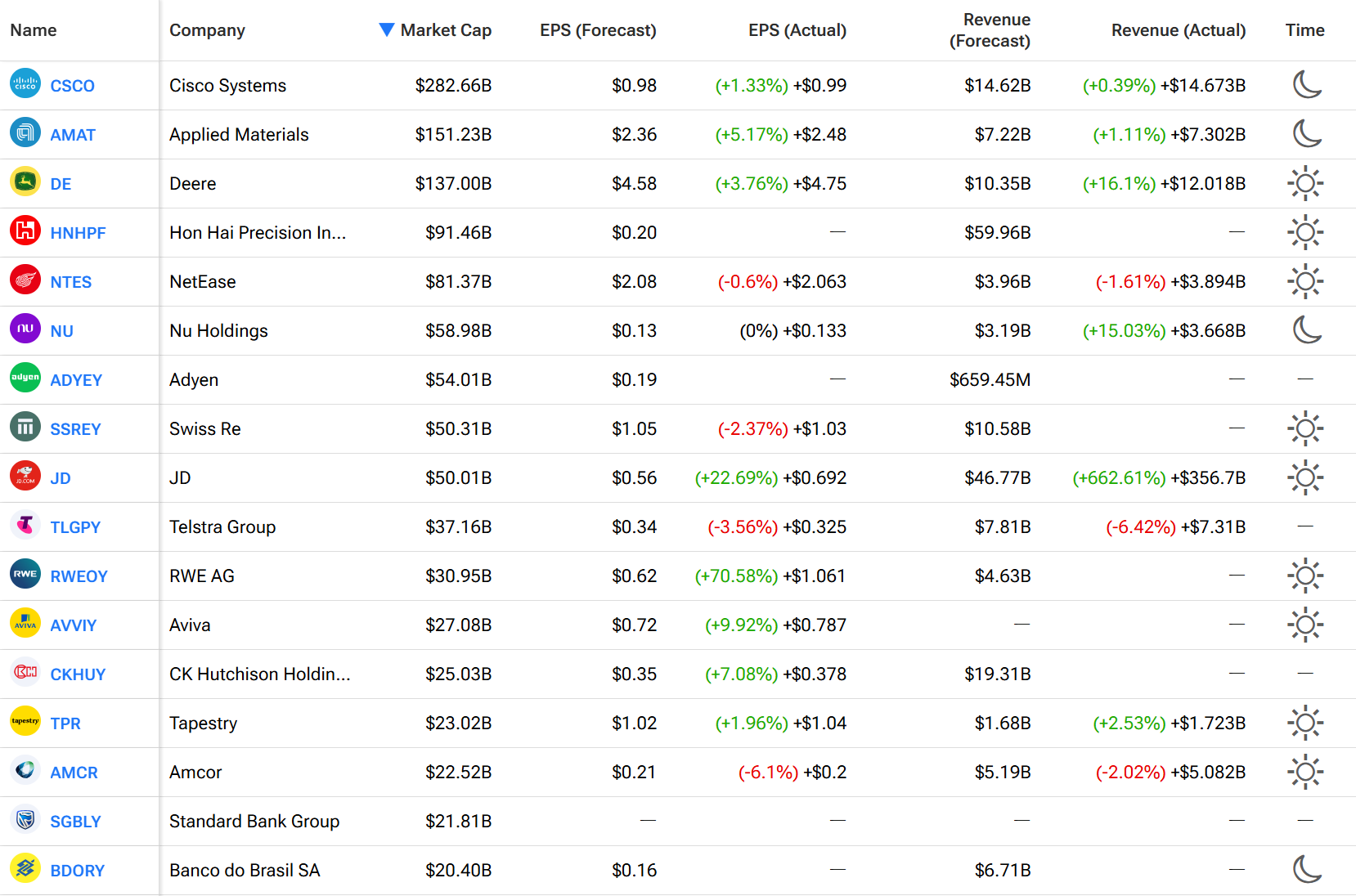Sort by the Company column header

click(207, 30)
